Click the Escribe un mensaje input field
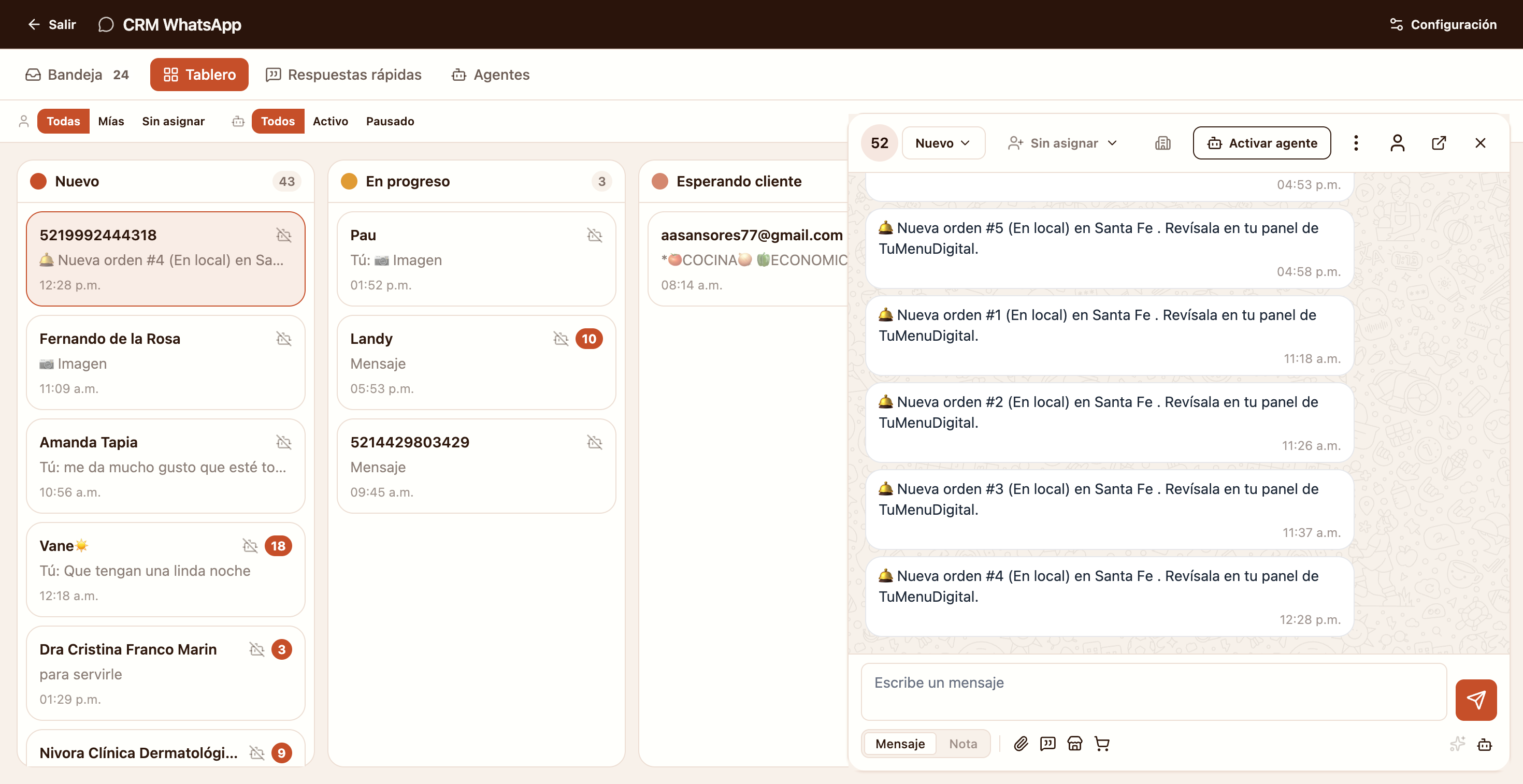This screenshot has width=1523, height=784. pyautogui.click(x=1154, y=691)
